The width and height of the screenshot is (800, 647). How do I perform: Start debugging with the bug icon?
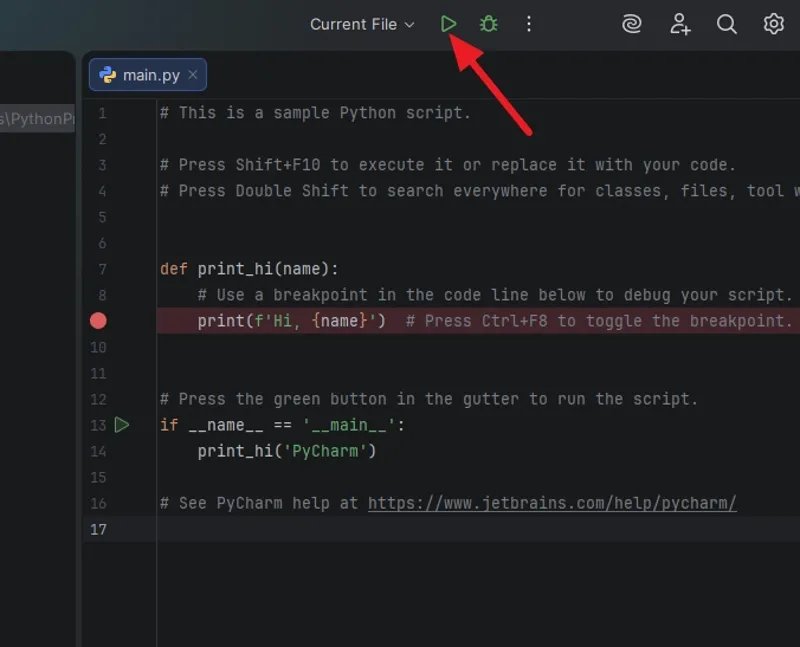pos(488,23)
